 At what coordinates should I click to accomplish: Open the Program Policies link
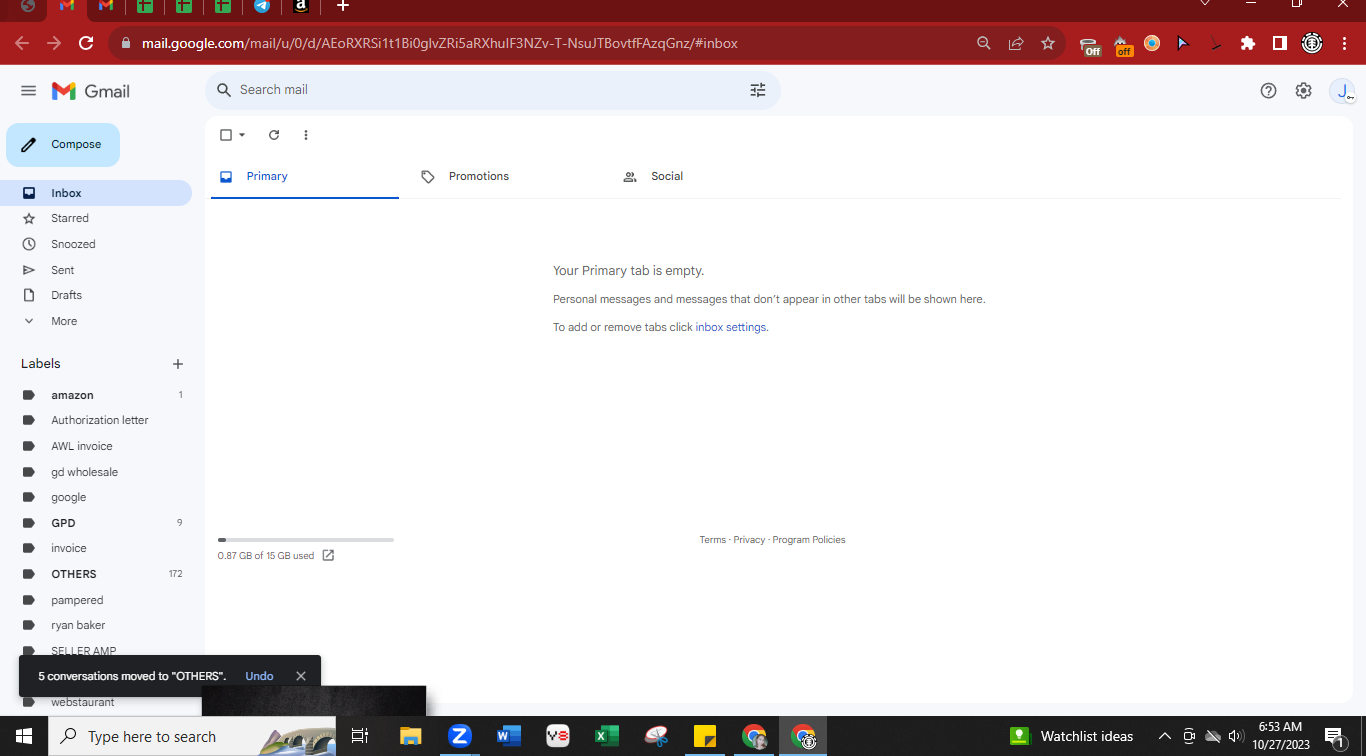809,540
